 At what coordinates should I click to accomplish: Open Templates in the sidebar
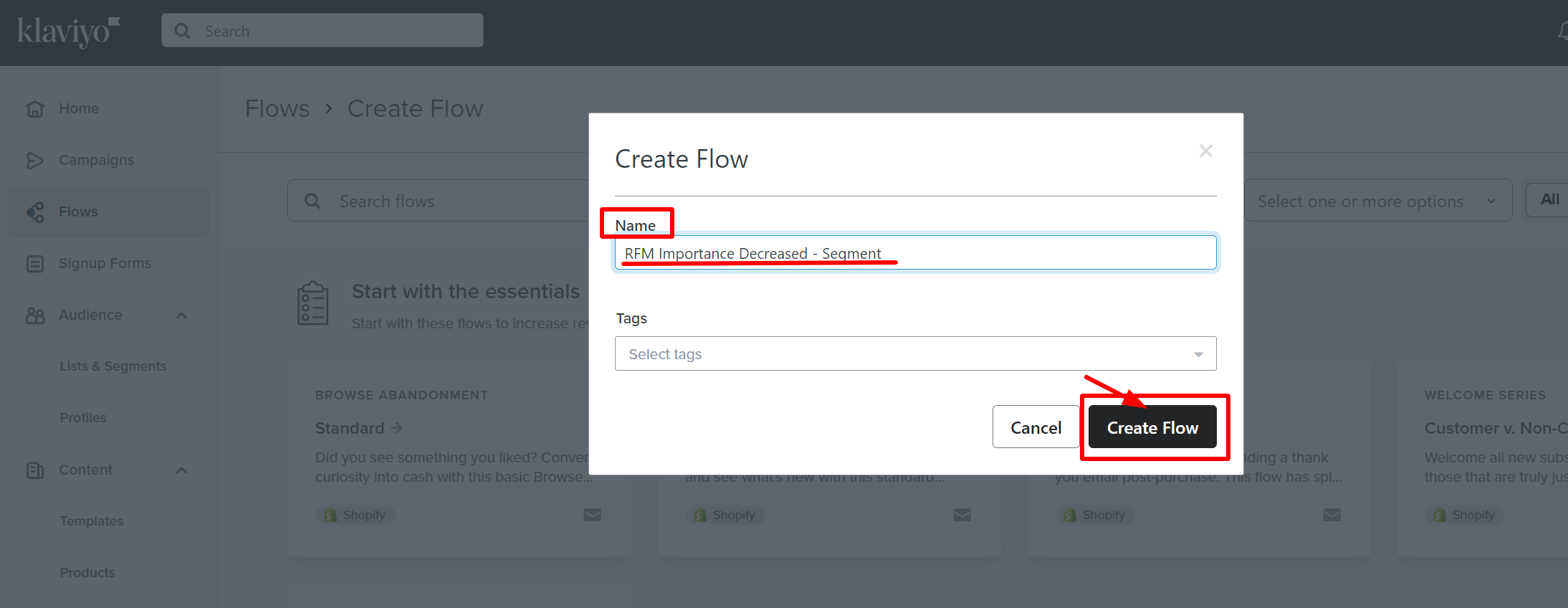tap(92, 521)
